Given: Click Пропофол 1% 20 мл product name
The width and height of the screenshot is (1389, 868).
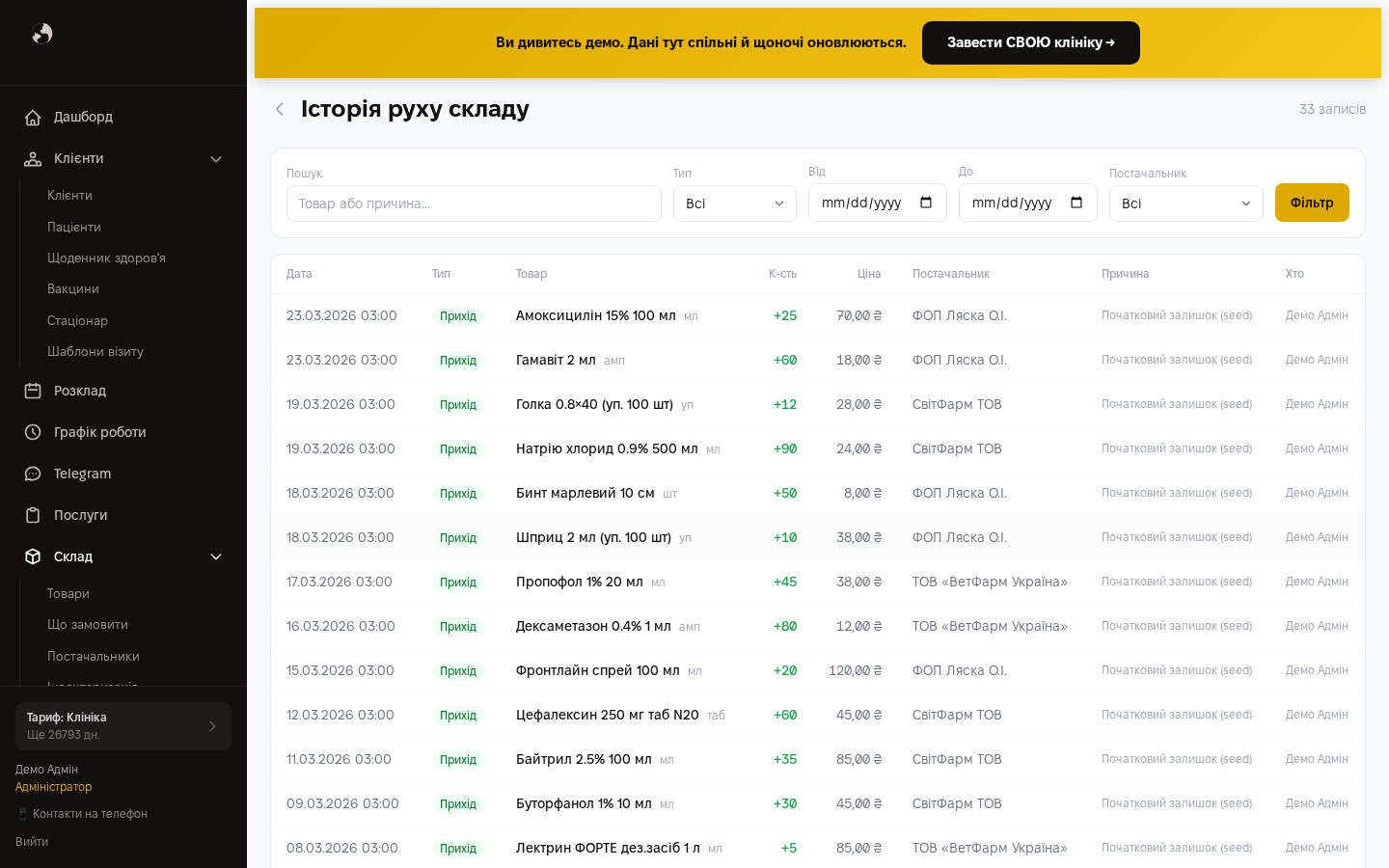Looking at the screenshot, I should [580, 582].
